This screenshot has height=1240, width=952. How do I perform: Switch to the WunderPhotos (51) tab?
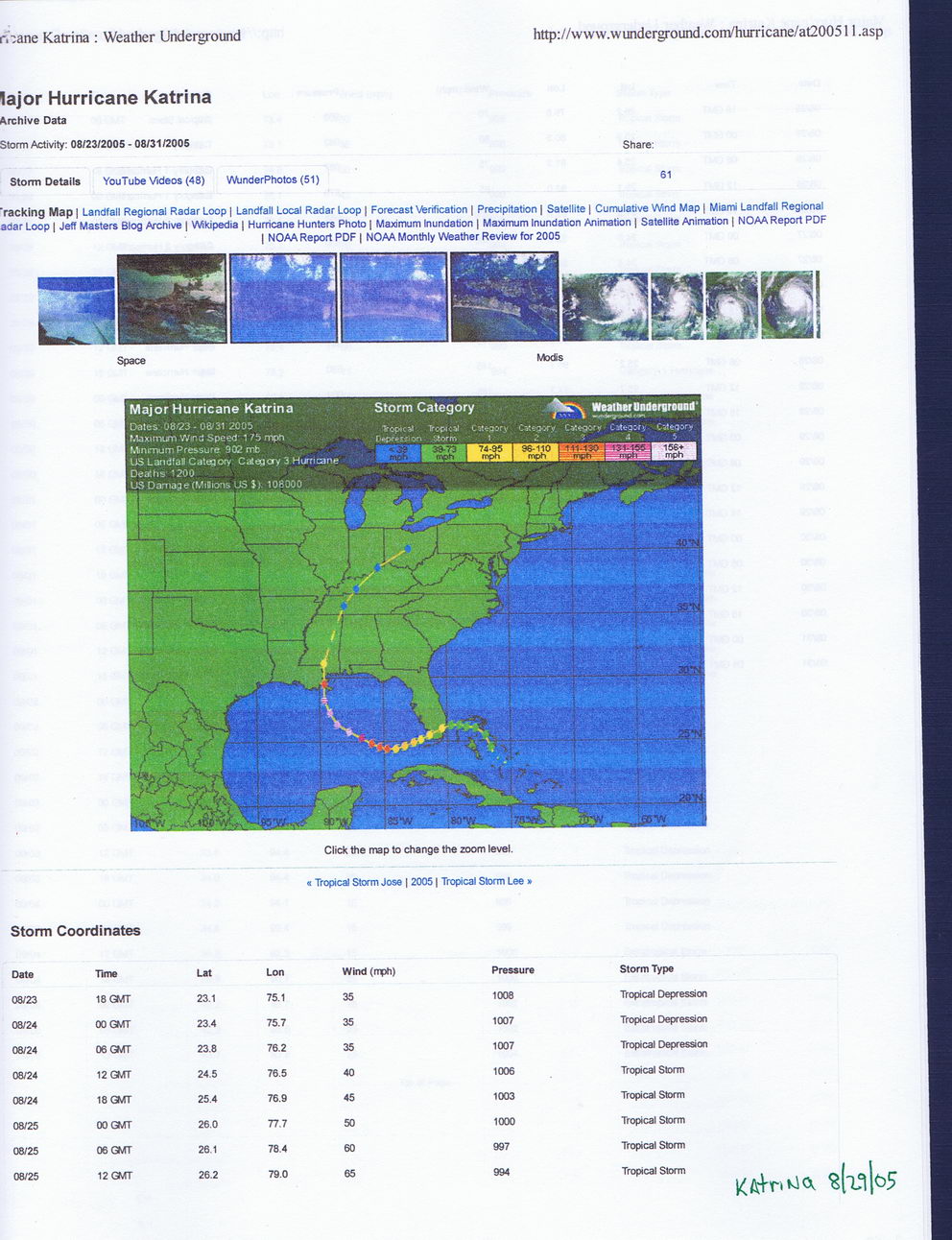273,179
